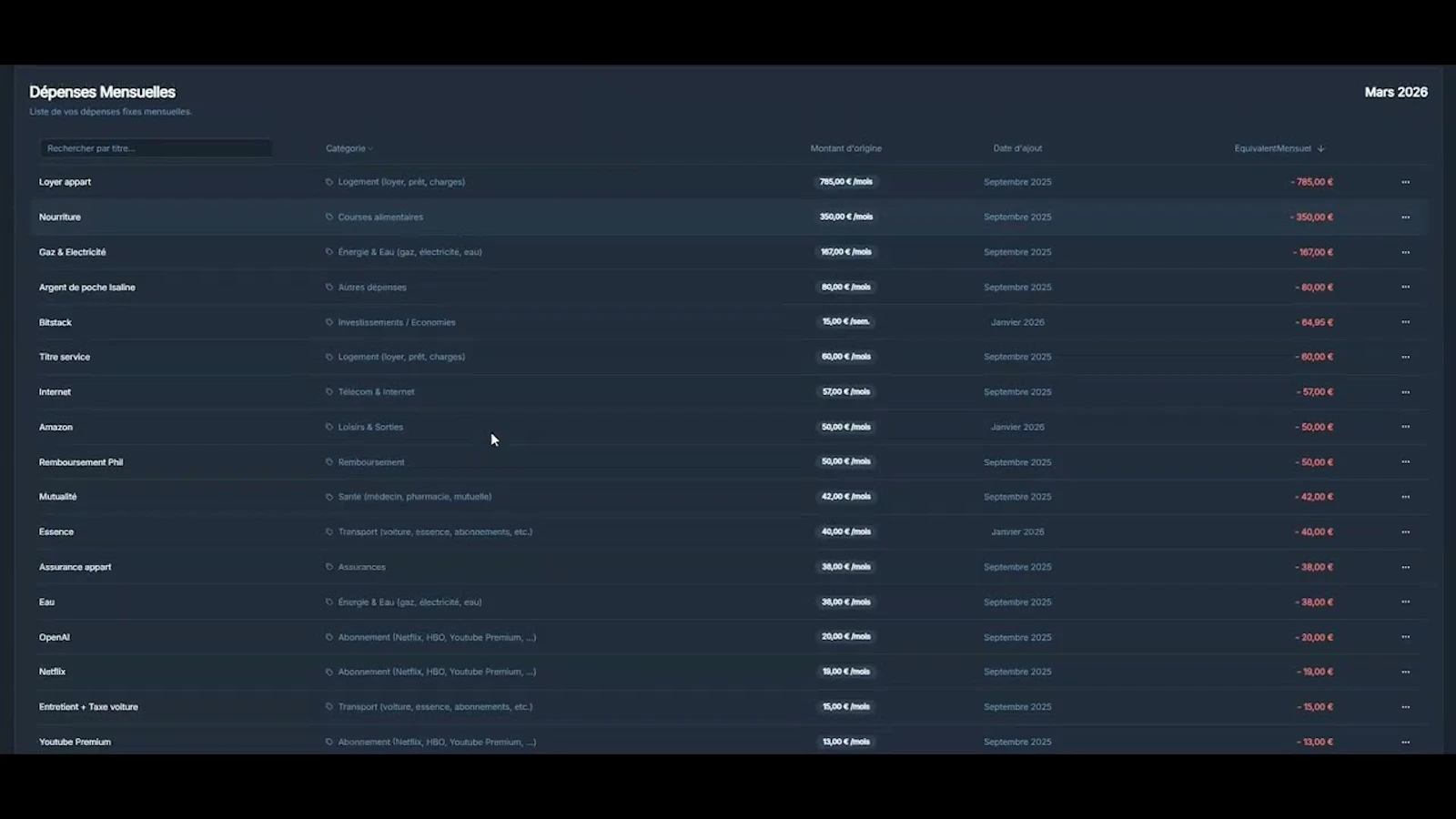Click the 785,00 € /mois amount badge
1456x819 pixels.
click(846, 182)
